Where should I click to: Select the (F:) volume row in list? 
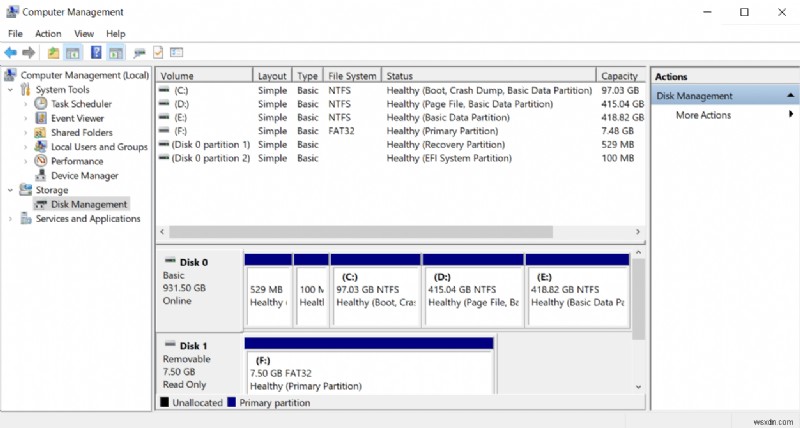[401, 131]
